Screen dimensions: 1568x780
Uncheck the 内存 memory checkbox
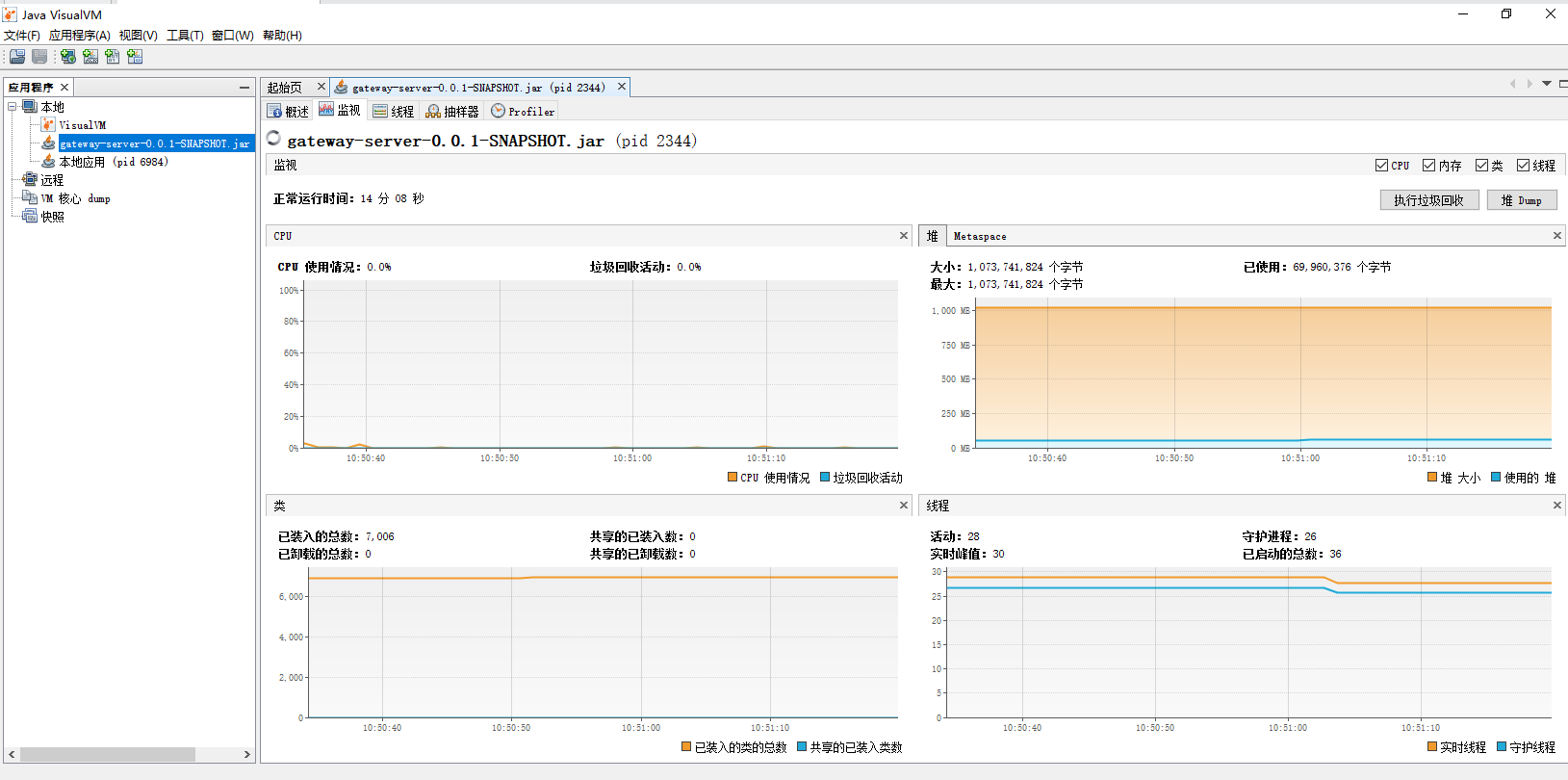(1429, 166)
